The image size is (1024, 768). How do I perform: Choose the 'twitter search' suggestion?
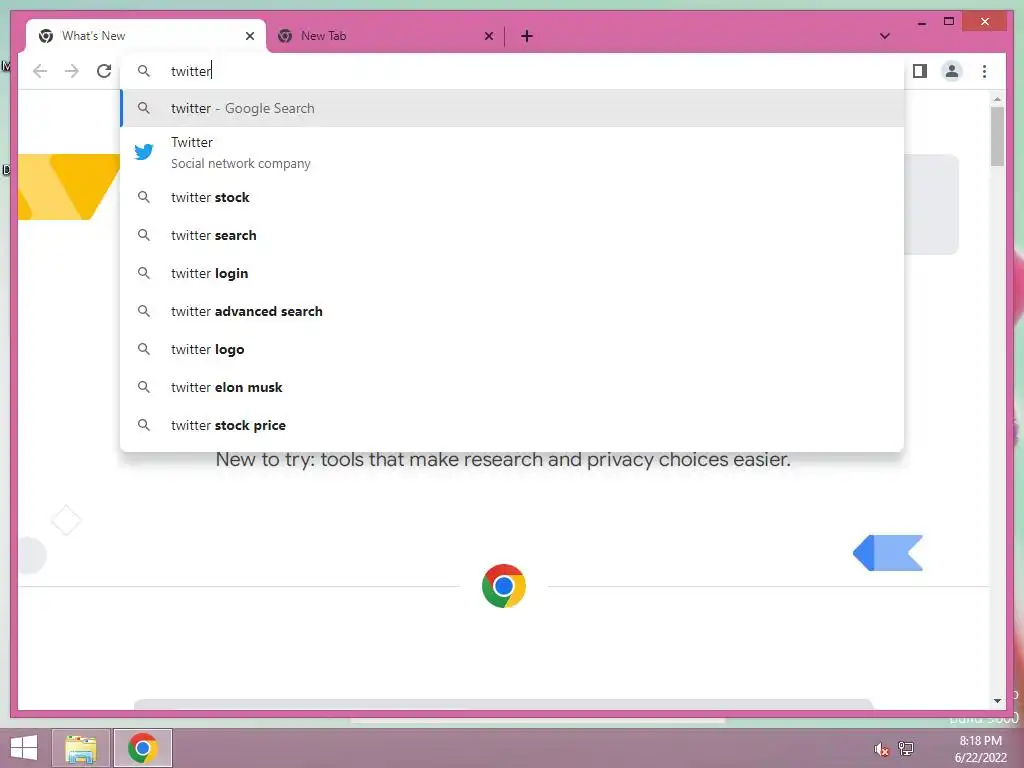(512, 235)
